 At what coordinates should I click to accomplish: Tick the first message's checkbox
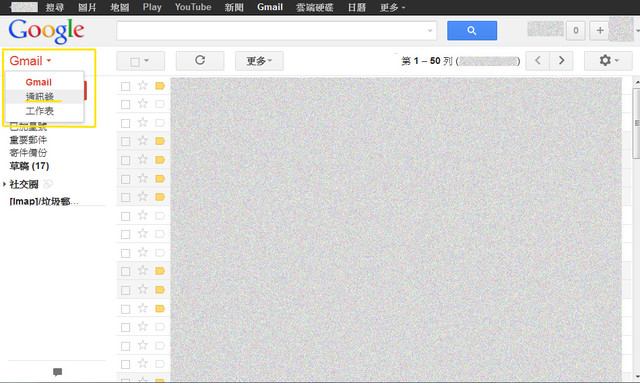click(x=125, y=86)
